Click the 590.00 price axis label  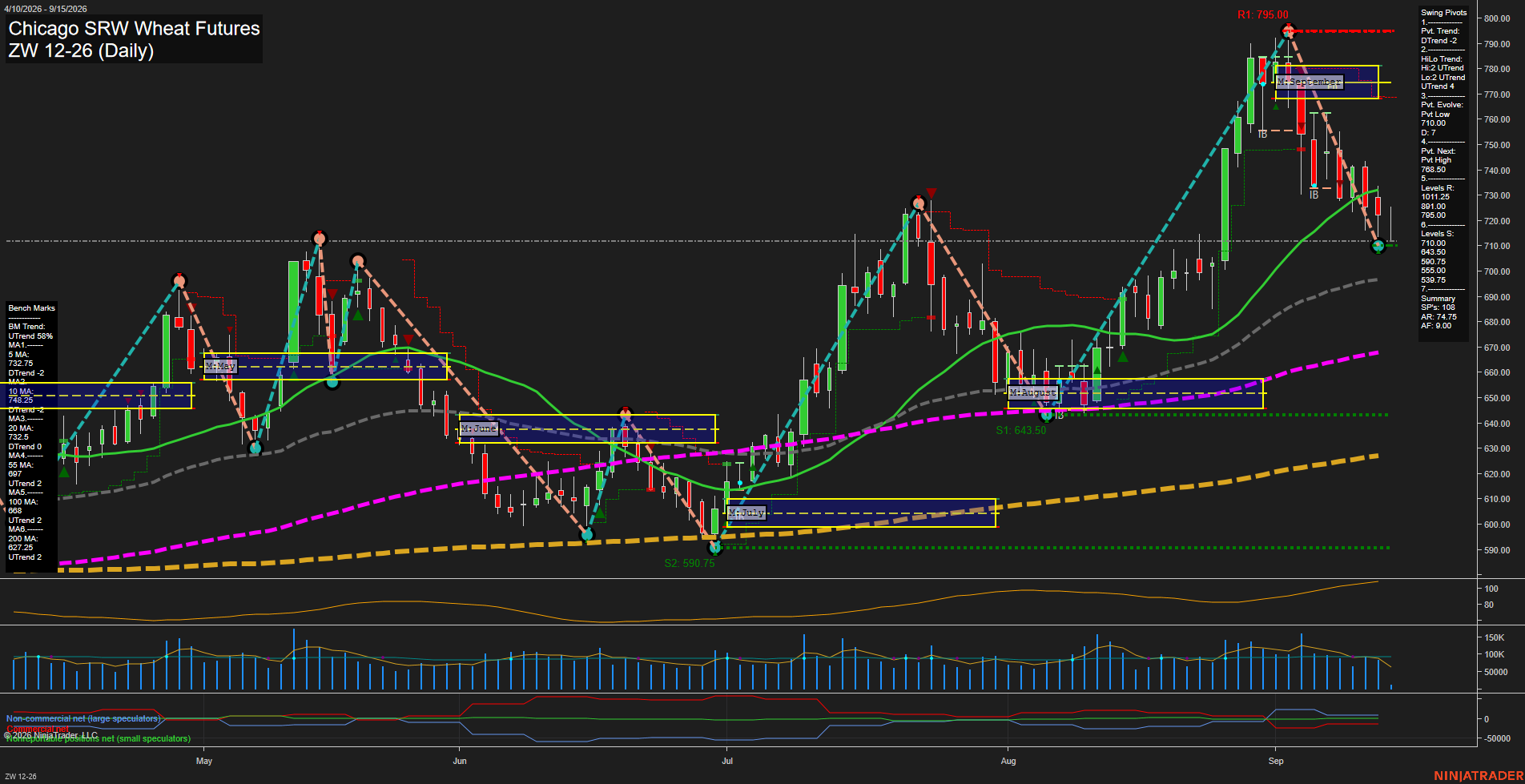[x=1497, y=551]
